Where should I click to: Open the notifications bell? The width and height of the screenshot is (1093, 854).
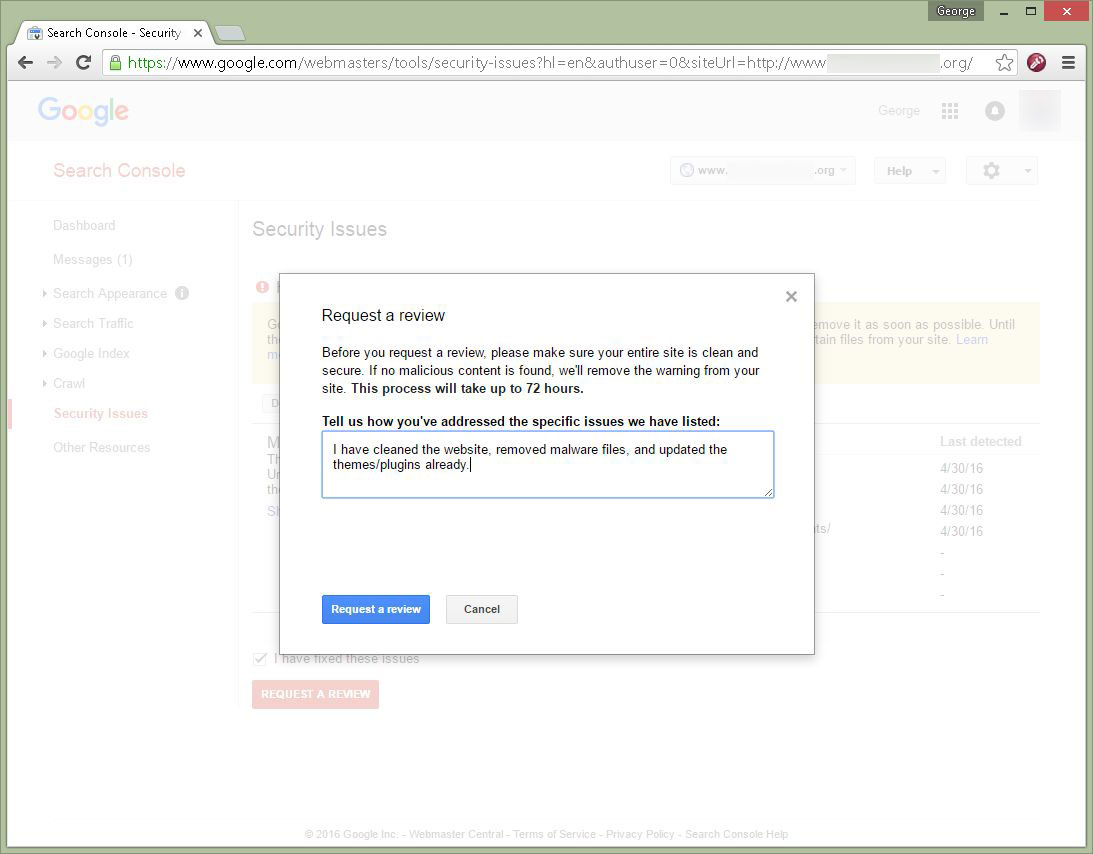pos(995,111)
